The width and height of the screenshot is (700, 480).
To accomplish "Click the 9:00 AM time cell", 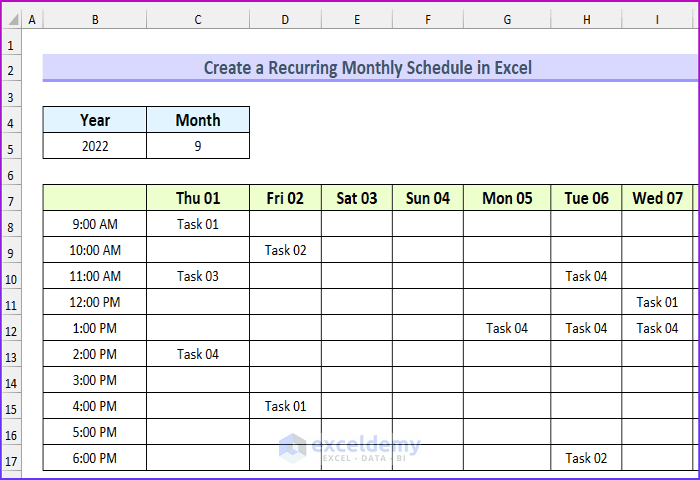I will click(x=95, y=224).
